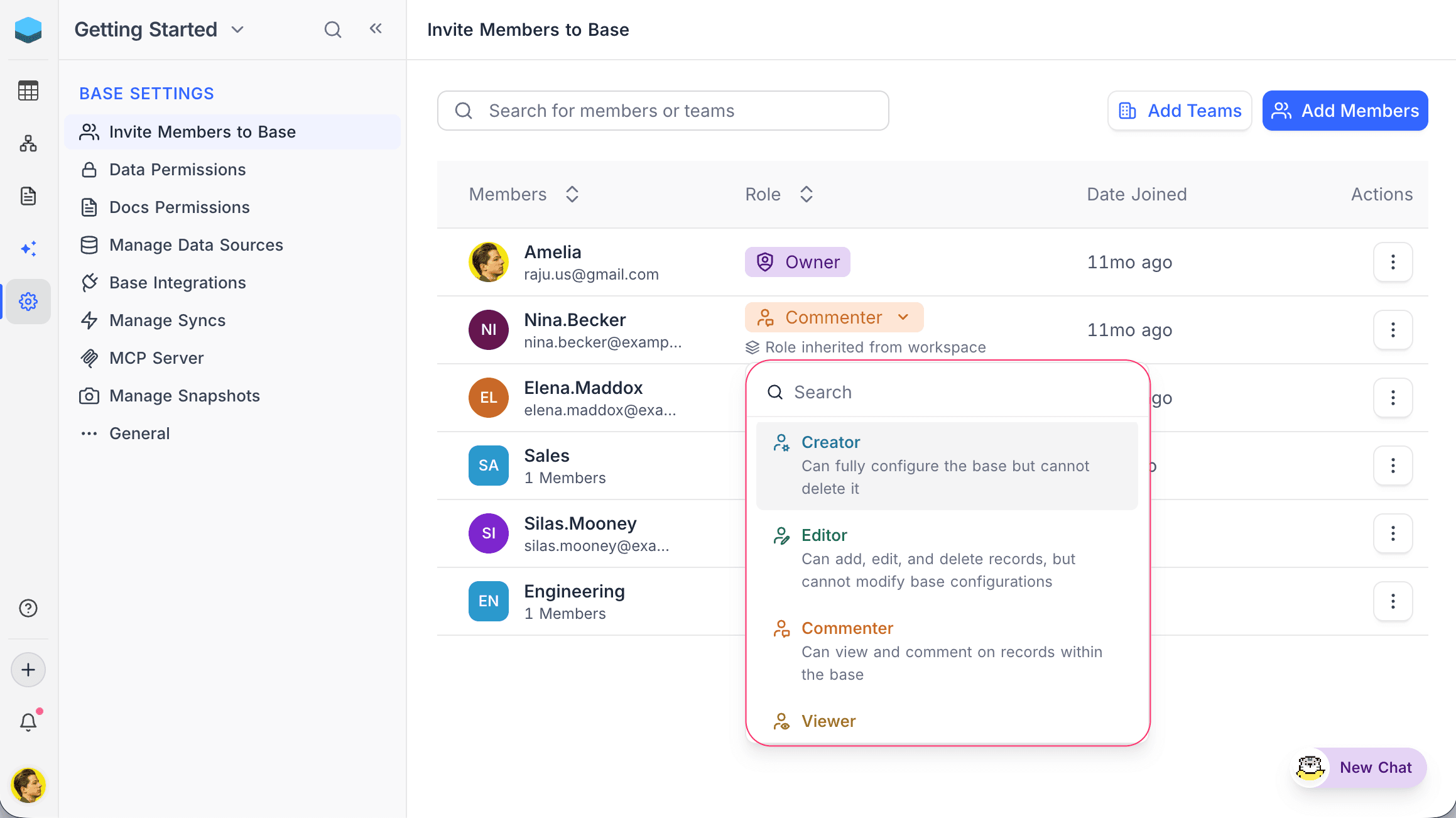Open the documents sidebar icon

pyautogui.click(x=28, y=196)
